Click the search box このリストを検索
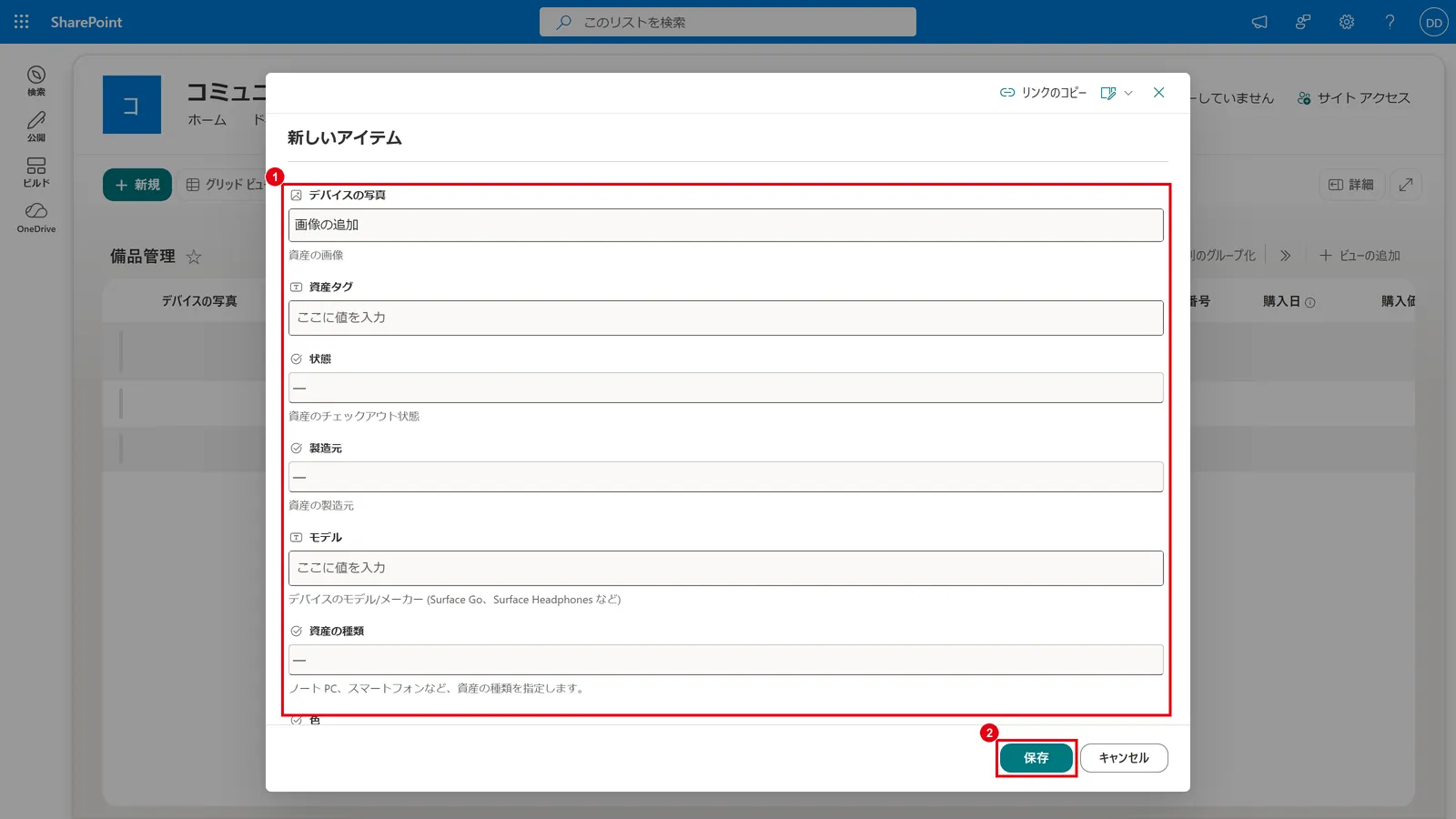 (x=728, y=22)
